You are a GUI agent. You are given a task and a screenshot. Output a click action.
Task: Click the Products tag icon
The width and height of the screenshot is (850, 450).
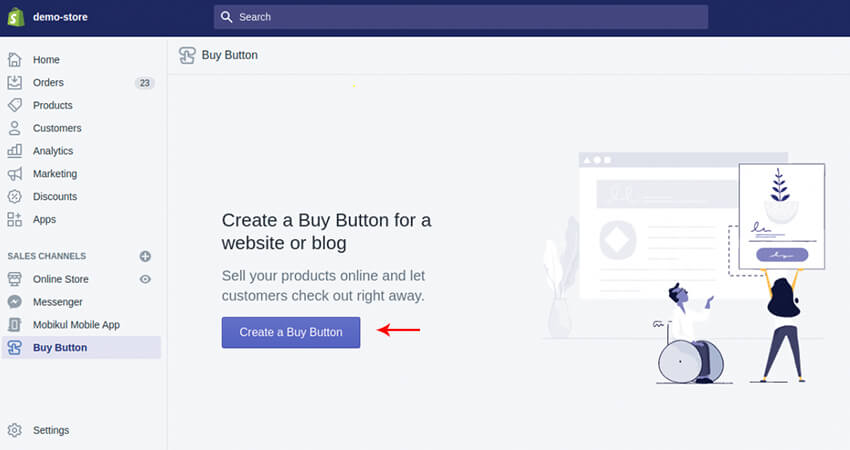pyautogui.click(x=15, y=105)
